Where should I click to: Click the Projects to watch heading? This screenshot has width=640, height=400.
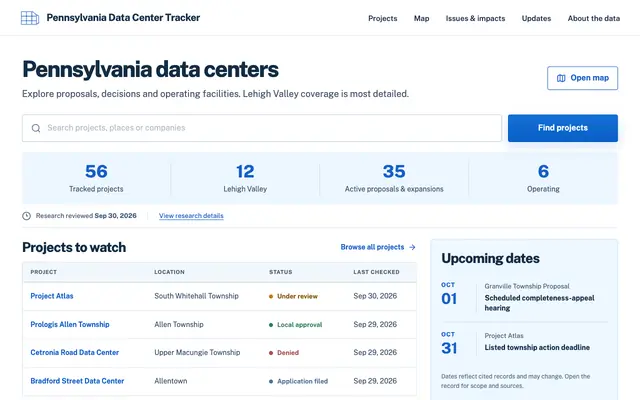coord(74,247)
